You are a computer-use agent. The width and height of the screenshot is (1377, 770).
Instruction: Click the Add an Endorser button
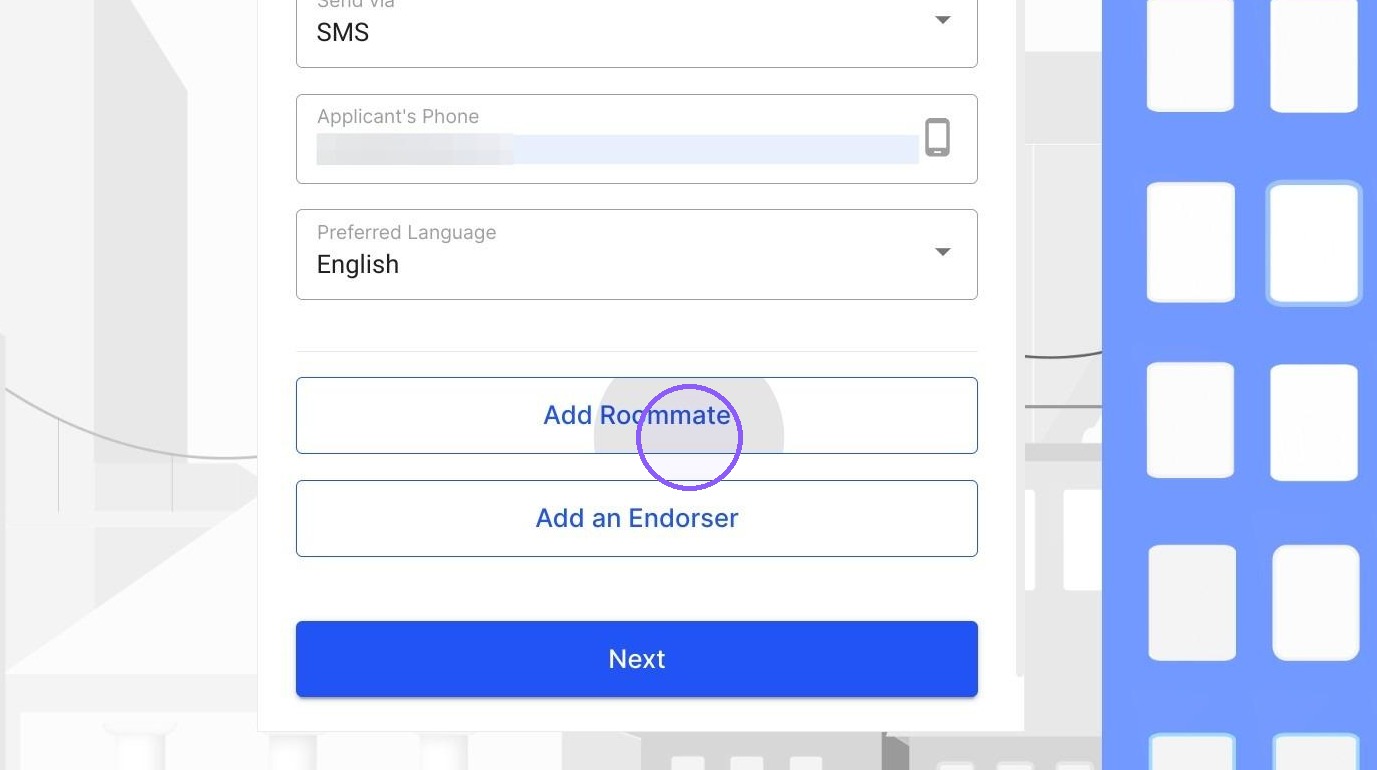coord(636,518)
